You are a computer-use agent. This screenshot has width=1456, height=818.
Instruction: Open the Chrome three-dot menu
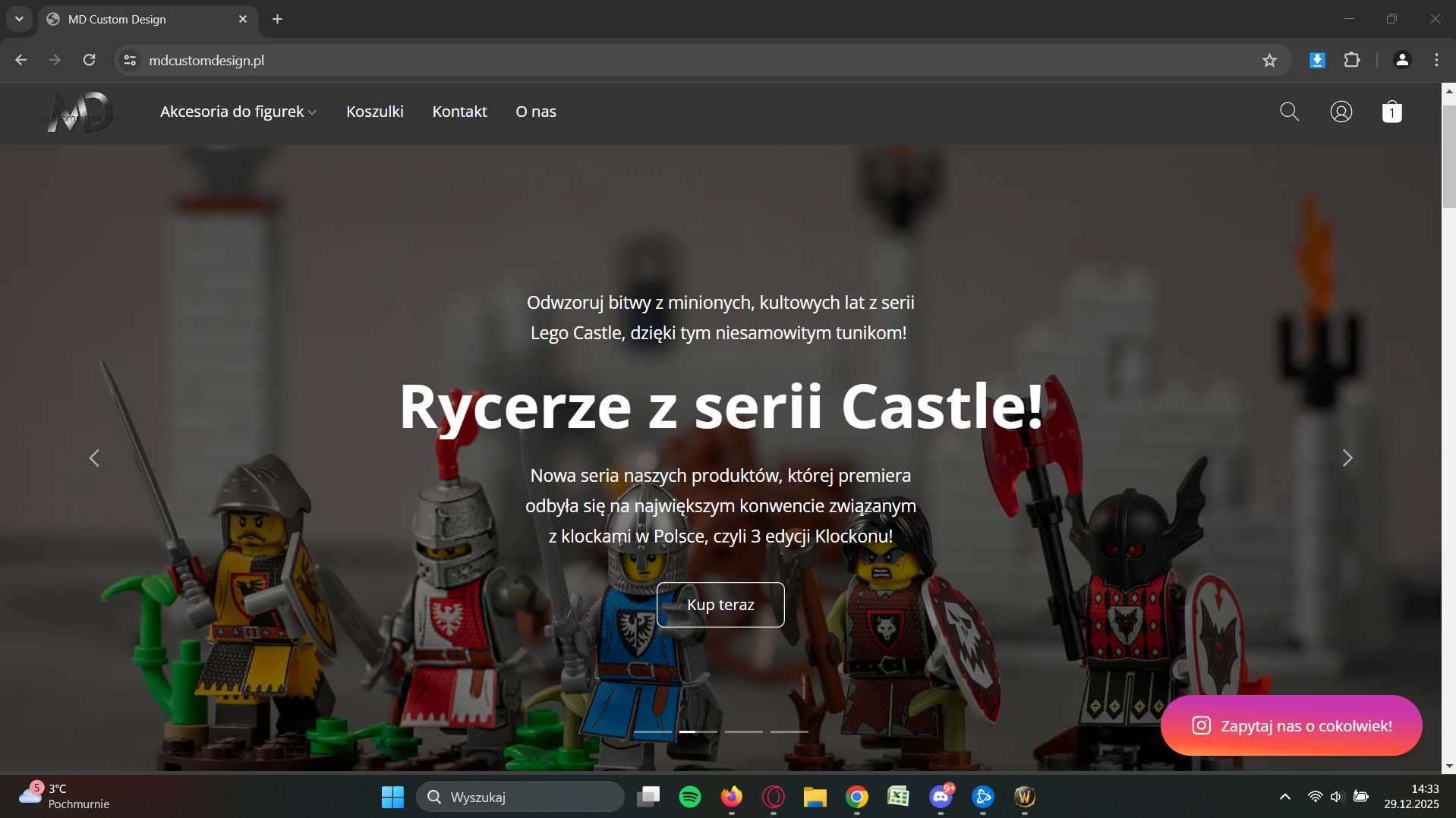coord(1436,60)
